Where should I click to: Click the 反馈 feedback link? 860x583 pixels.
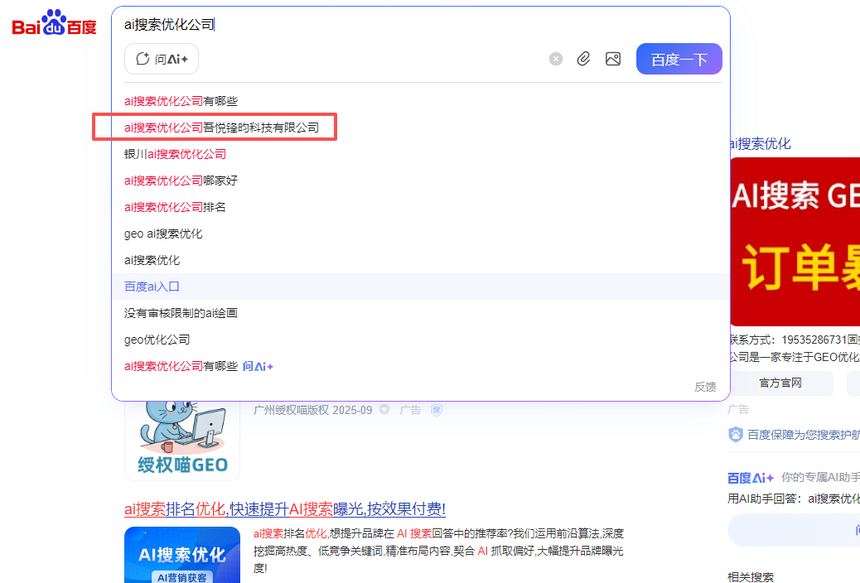point(705,387)
